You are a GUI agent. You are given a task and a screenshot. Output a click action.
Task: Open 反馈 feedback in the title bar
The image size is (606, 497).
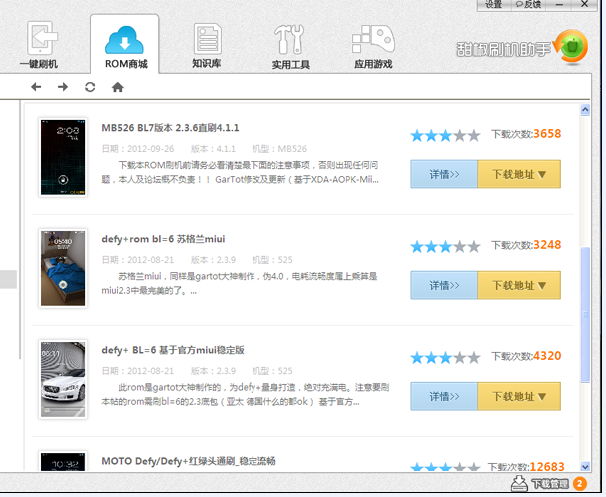click(528, 5)
